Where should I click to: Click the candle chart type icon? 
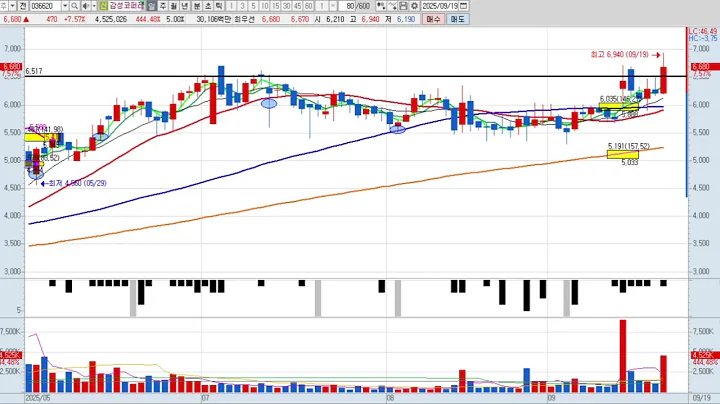click(381, 6)
